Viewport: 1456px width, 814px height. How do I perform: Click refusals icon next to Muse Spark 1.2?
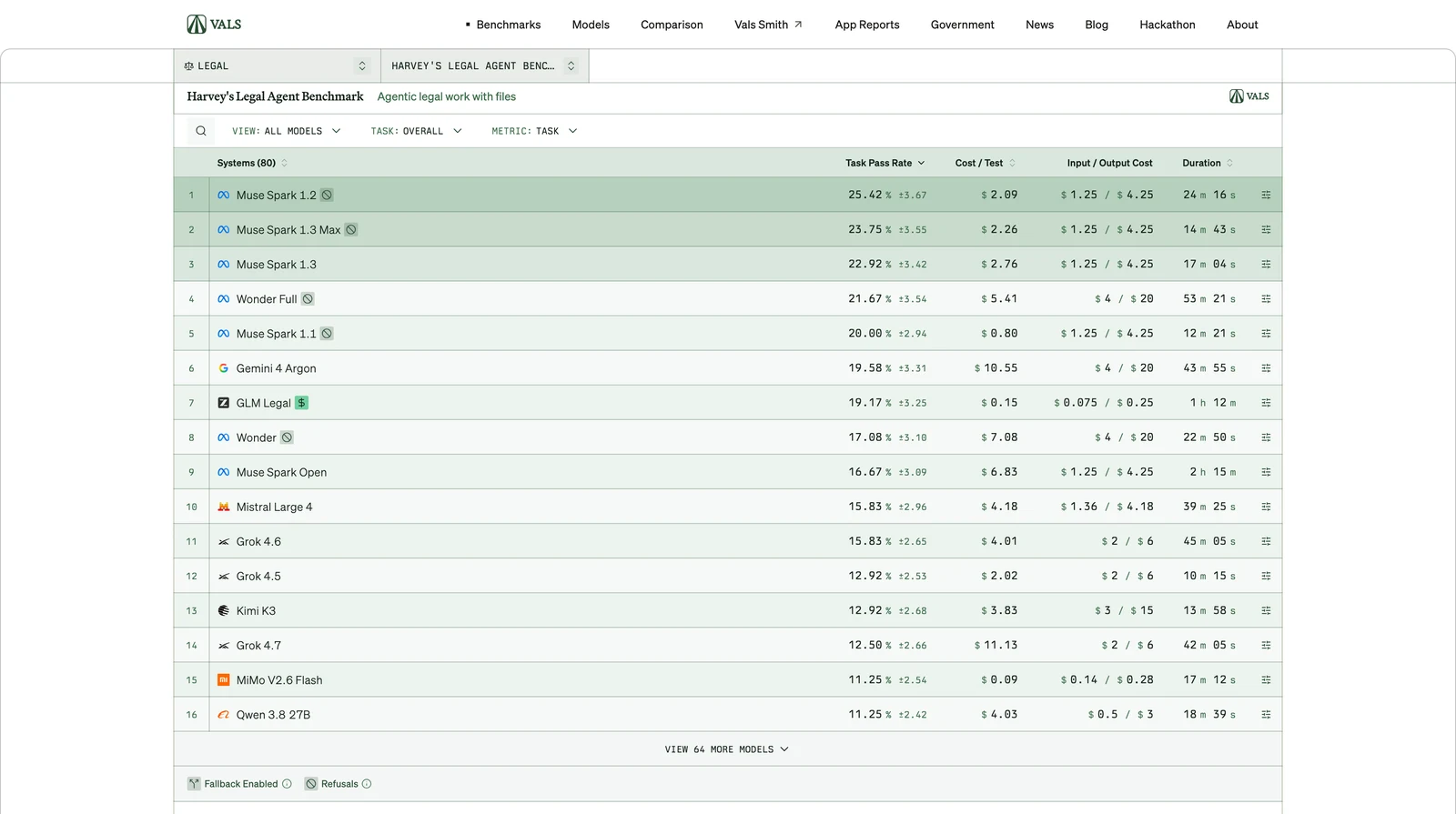[x=327, y=195]
